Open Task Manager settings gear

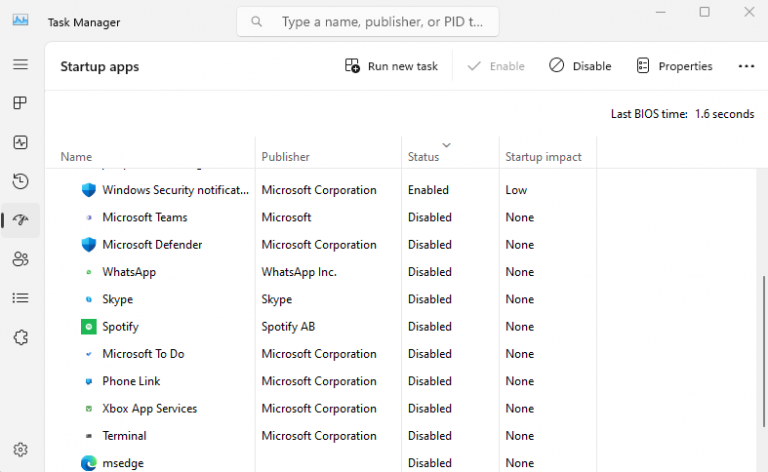click(20, 449)
